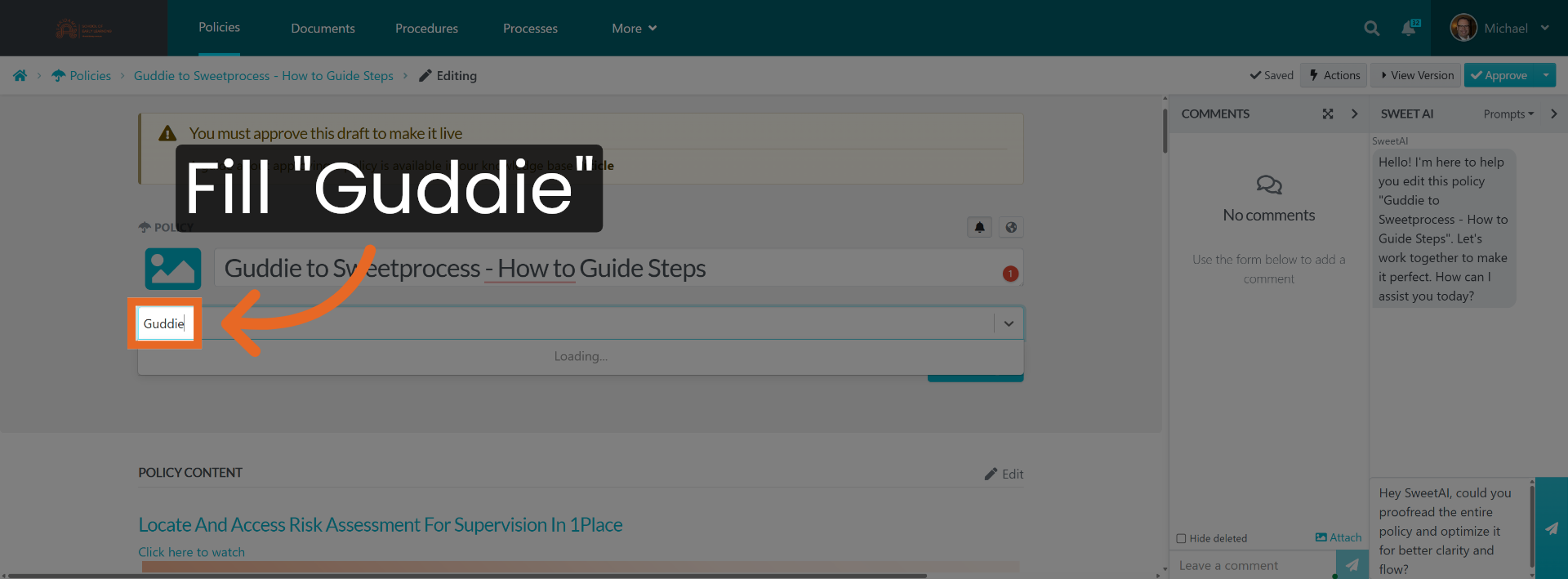Click the No comments text
This screenshot has width=1568, height=579.
1269,216
